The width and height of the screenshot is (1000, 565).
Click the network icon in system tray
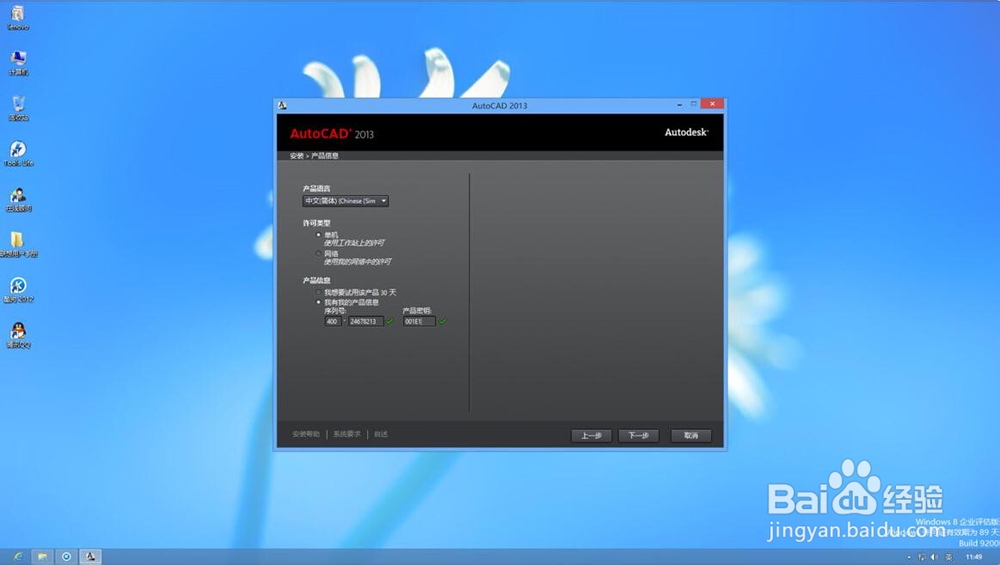pos(922,557)
